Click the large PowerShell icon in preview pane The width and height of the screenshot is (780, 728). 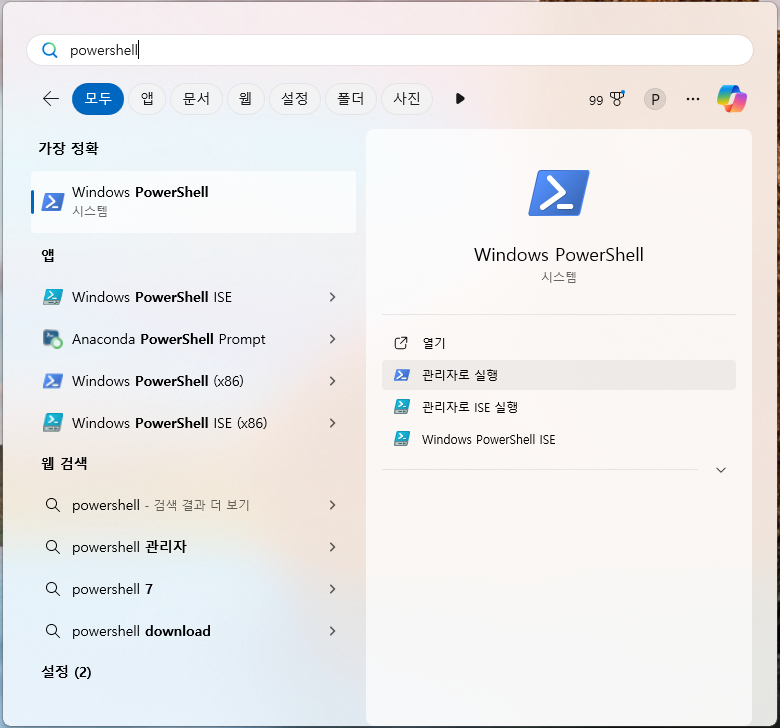[559, 193]
